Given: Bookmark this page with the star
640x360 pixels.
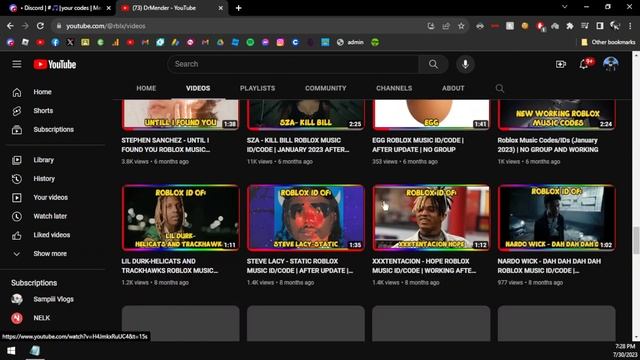Looking at the screenshot, I should click(x=461, y=26).
